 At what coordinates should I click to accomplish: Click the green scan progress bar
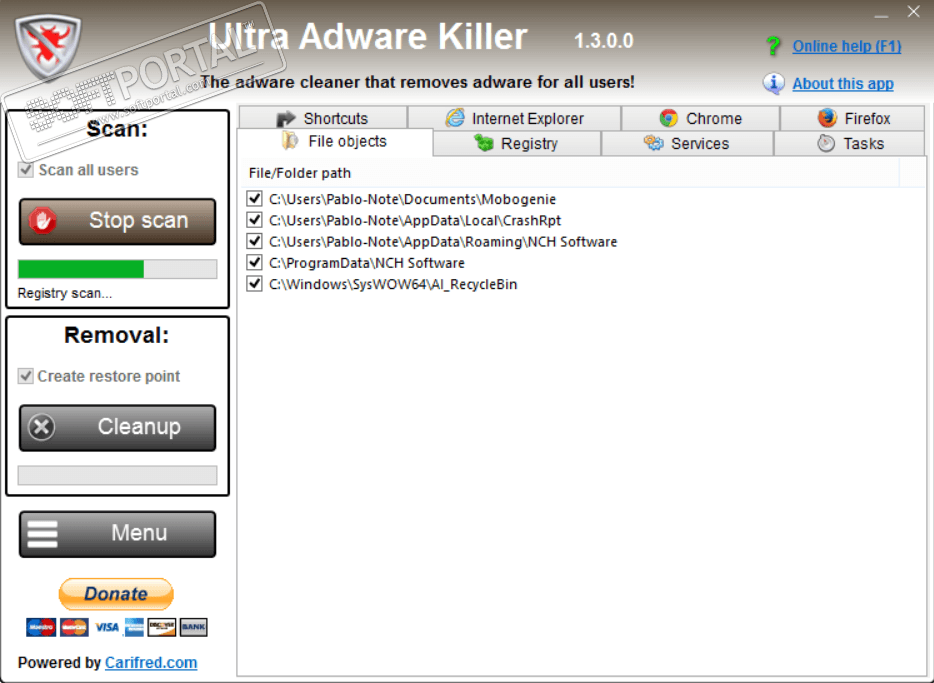(x=117, y=269)
